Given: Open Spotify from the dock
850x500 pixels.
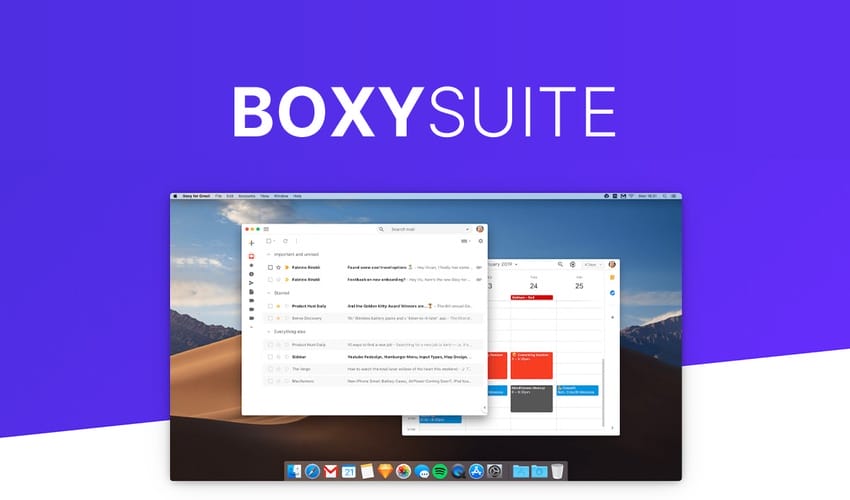Looking at the screenshot, I should [x=440, y=471].
